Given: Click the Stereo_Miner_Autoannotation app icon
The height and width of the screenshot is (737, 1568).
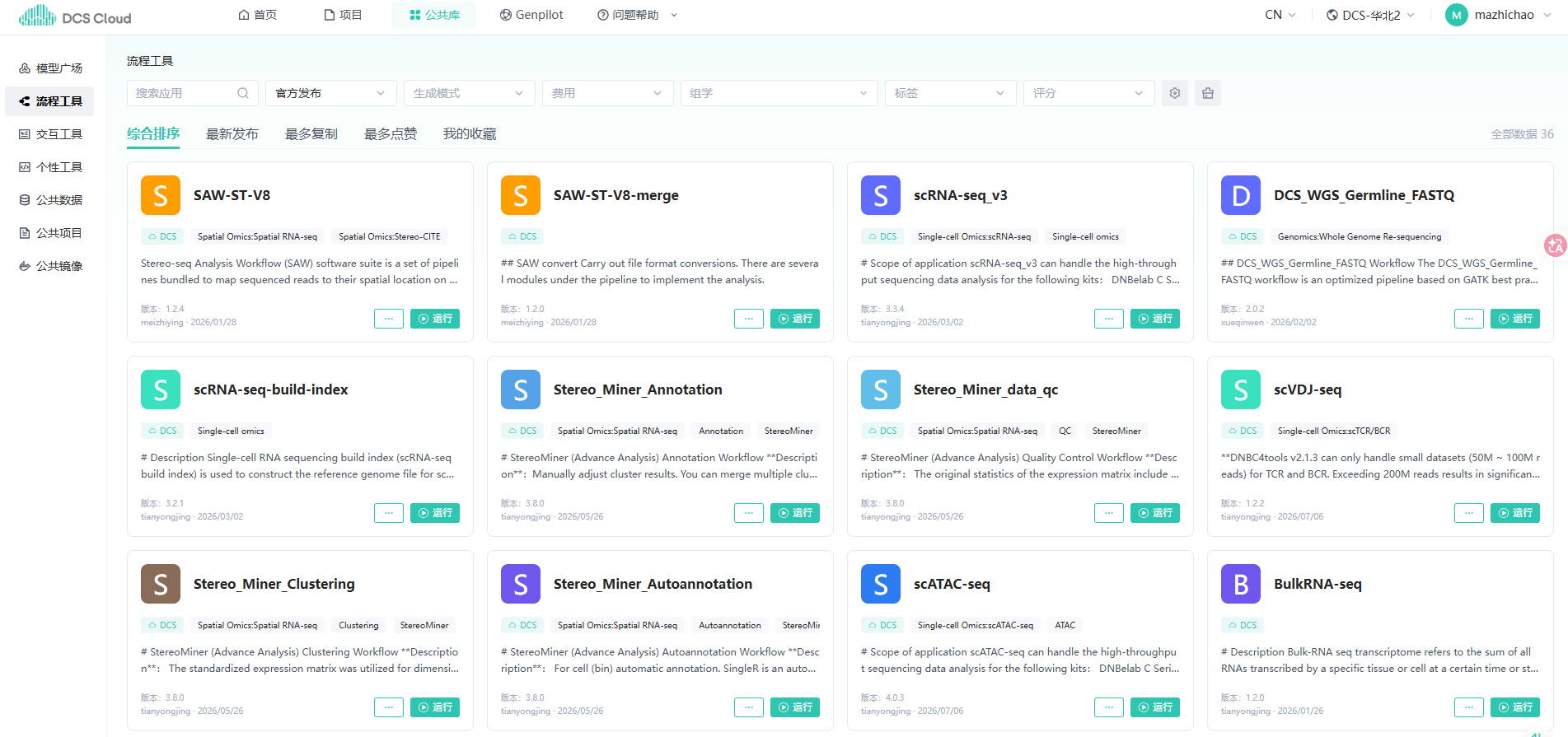Looking at the screenshot, I should pos(521,584).
